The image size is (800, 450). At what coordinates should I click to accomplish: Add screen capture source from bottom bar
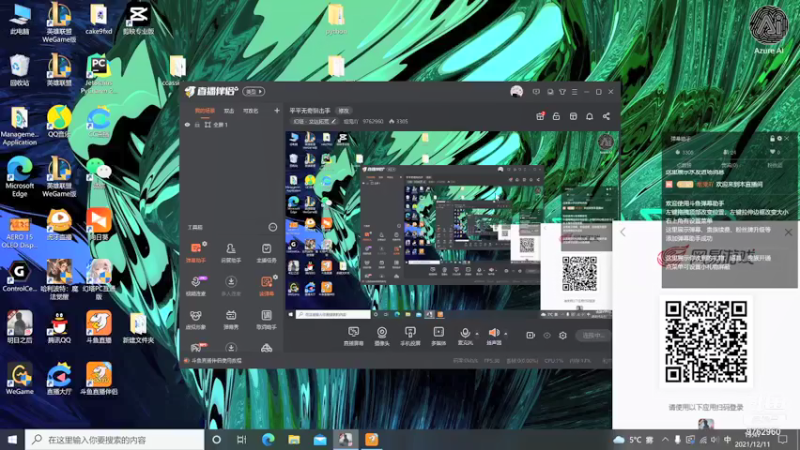353,336
